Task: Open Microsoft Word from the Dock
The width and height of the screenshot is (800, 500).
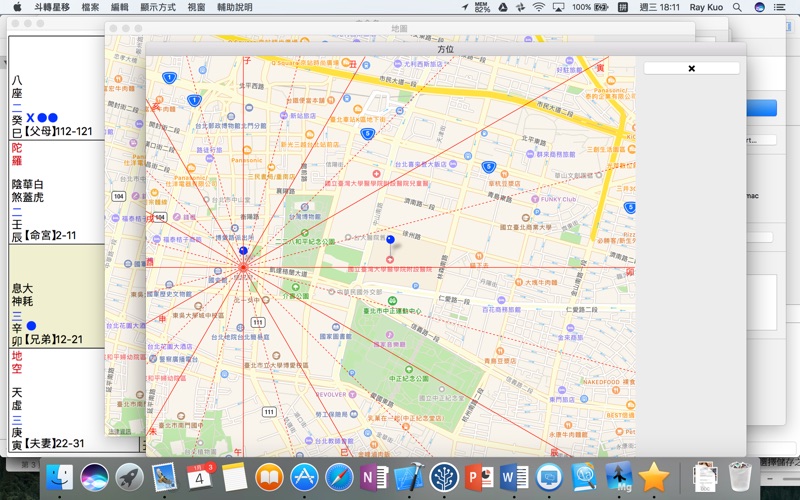Action: click(x=513, y=476)
